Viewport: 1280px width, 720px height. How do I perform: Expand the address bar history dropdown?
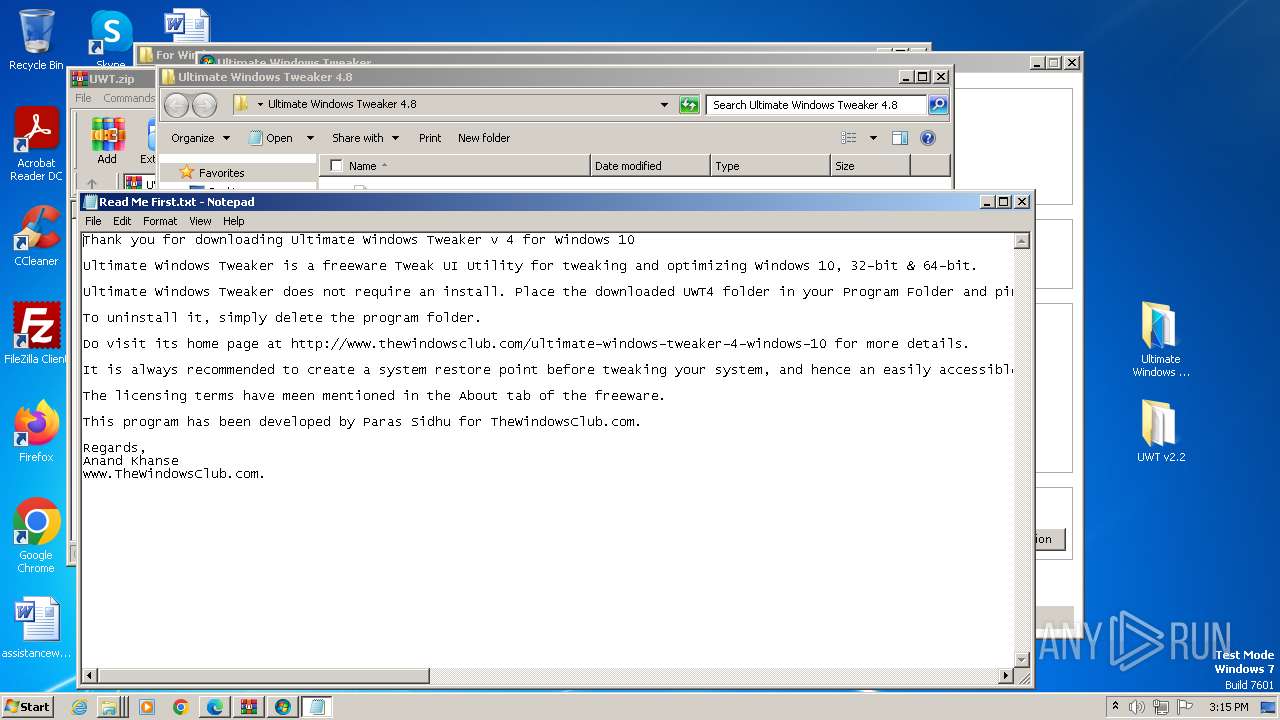tap(664, 104)
